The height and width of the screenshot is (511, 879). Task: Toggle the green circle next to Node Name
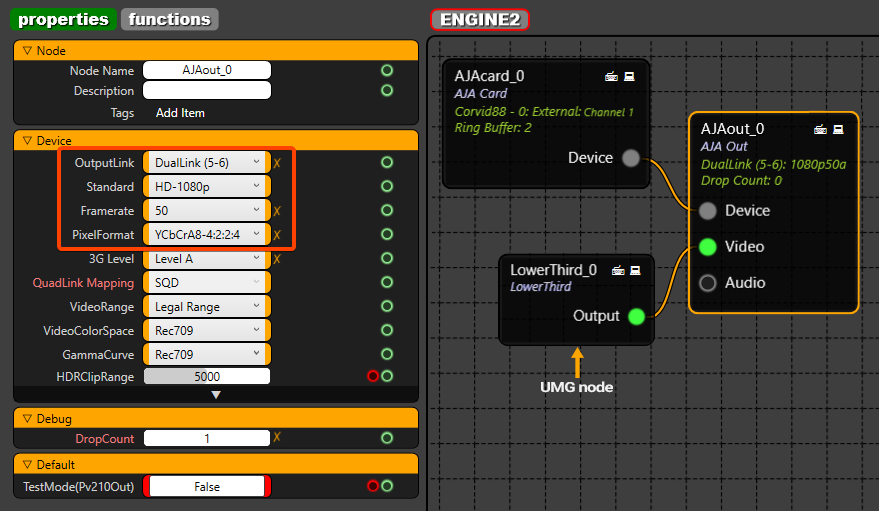387,71
